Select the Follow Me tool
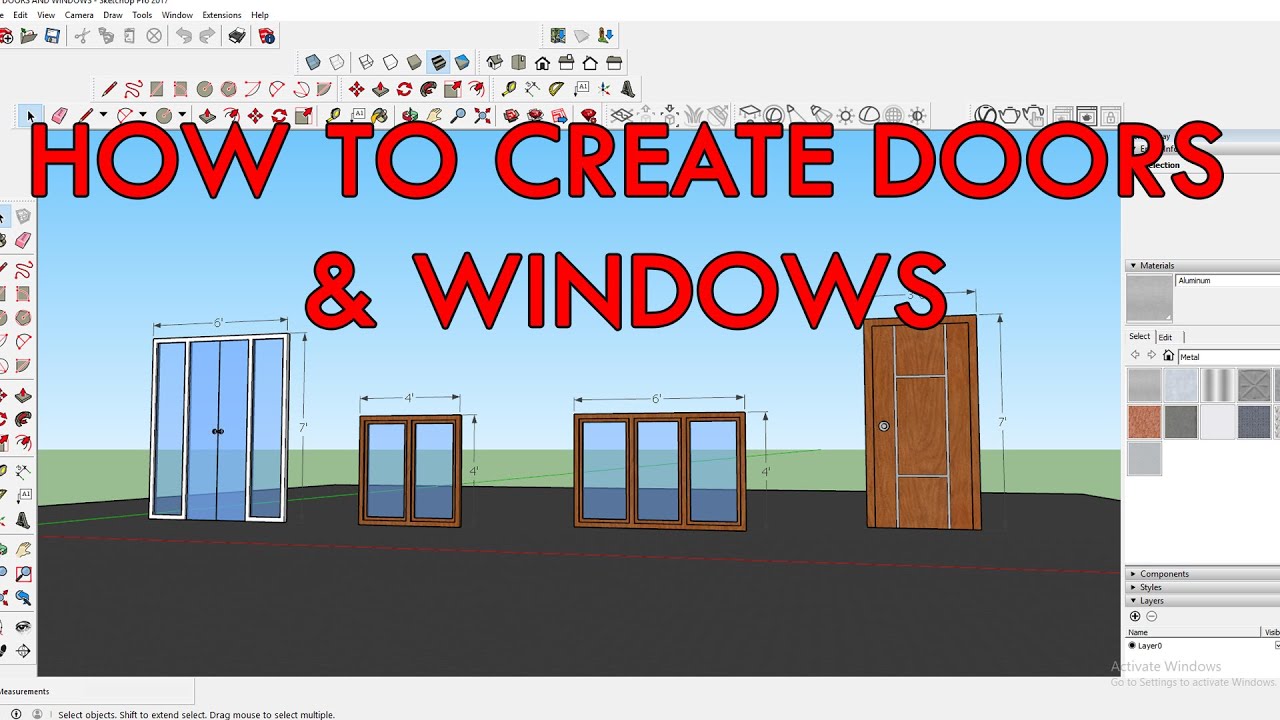 428,89
